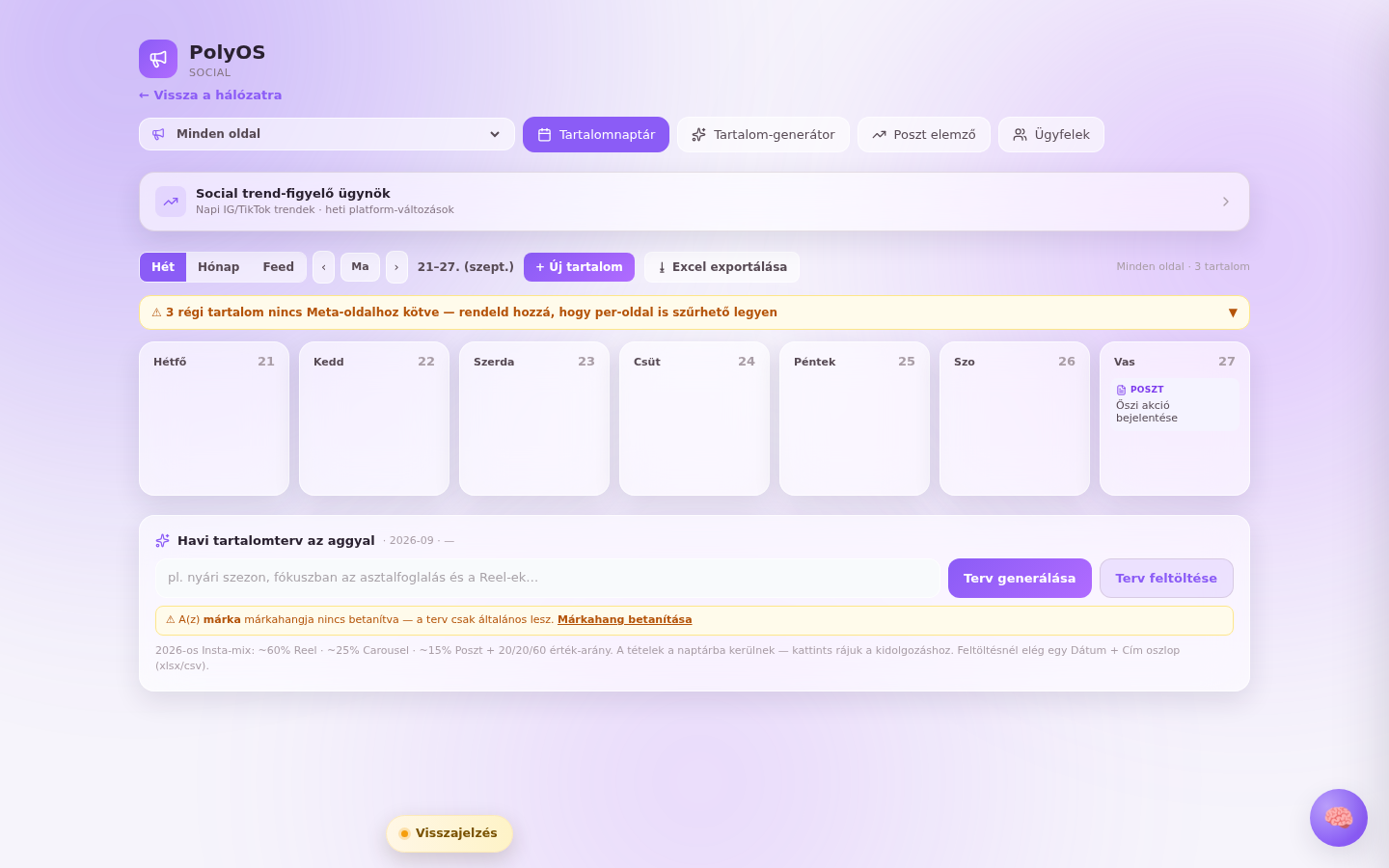The width and height of the screenshot is (1389, 868).
Task: Click the sparkle icon beside Havi tartalomterv
Action: pyautogui.click(x=162, y=541)
